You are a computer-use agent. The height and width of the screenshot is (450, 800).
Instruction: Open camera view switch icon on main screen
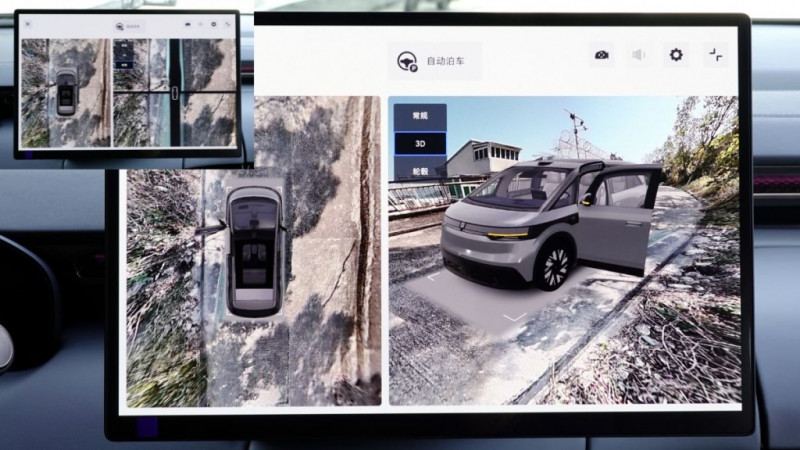(602, 55)
